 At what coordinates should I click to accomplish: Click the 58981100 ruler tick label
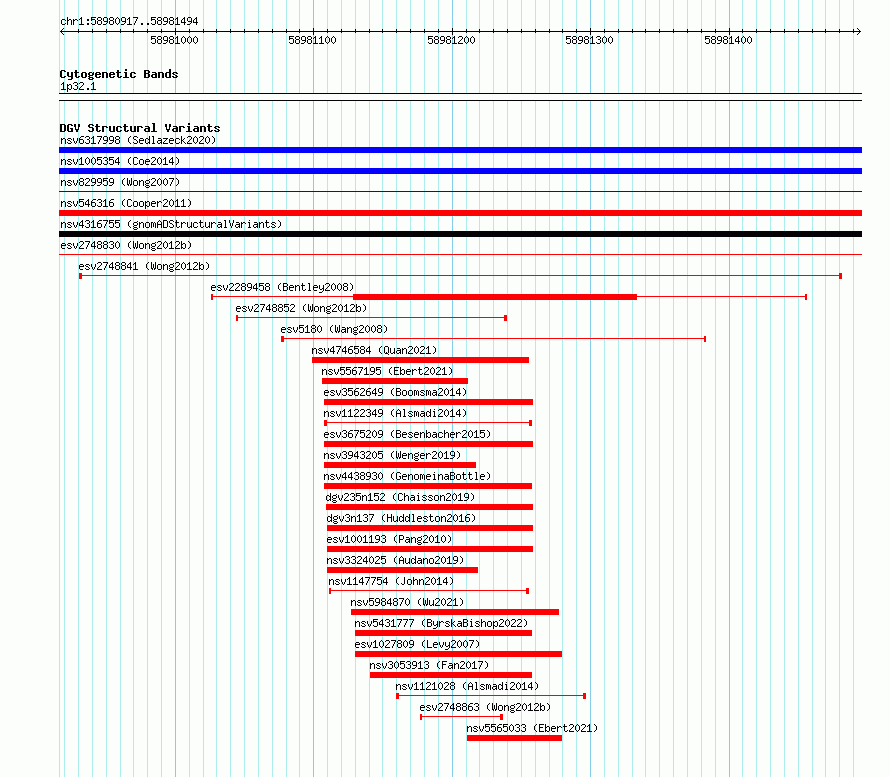point(312,40)
